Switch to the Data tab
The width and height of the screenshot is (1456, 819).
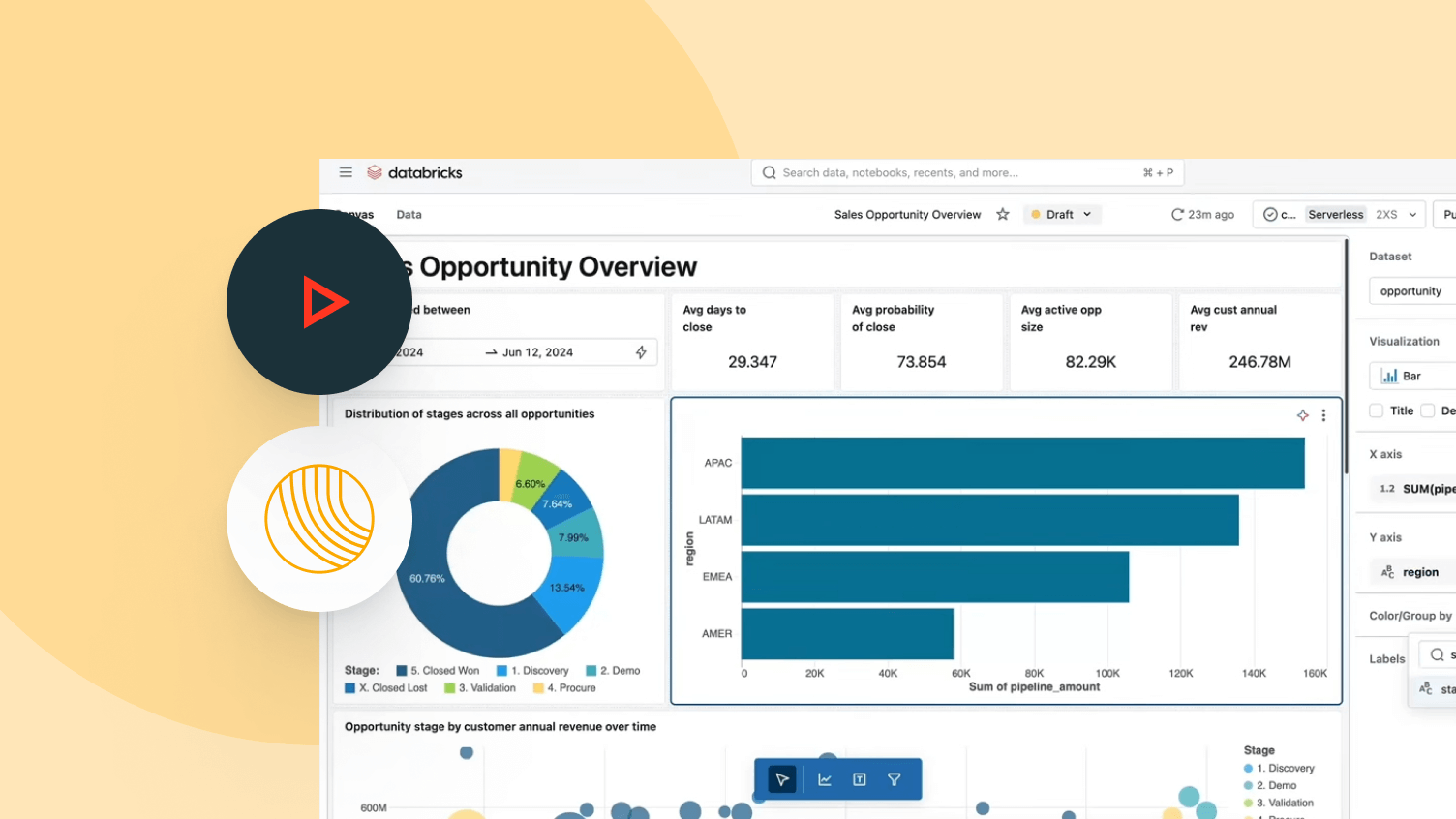409,215
